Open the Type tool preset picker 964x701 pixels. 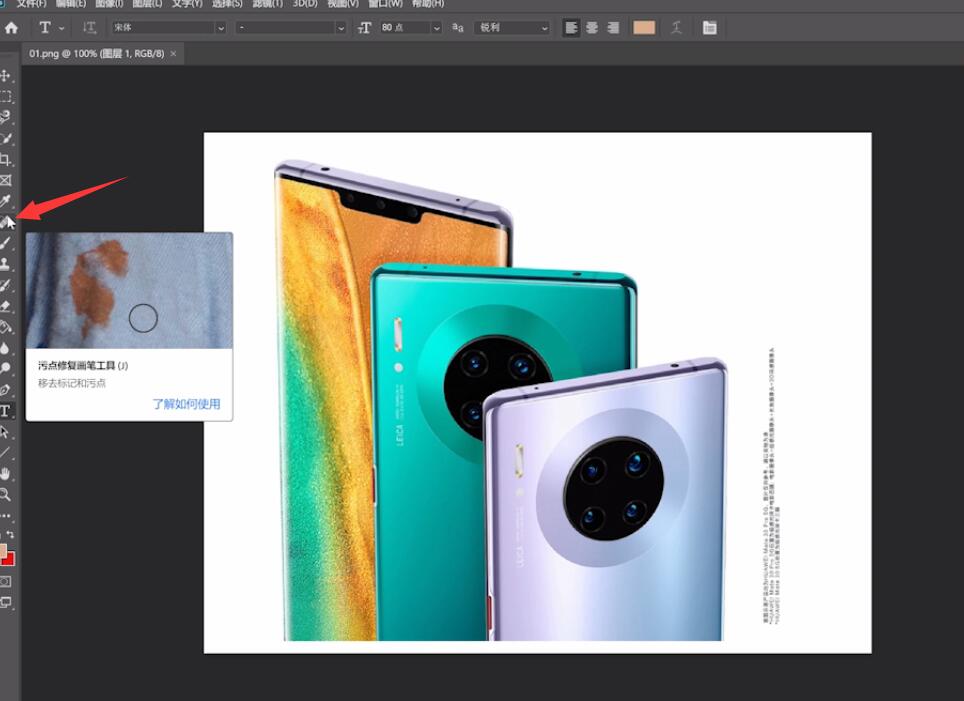click(51, 28)
